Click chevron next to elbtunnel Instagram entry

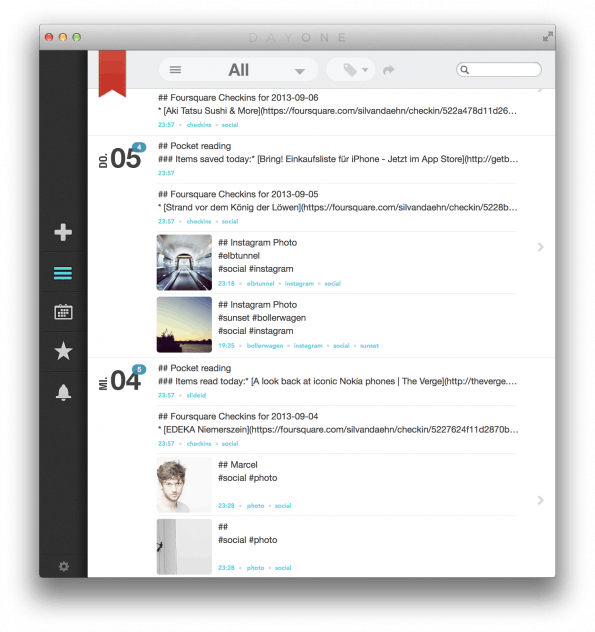point(541,247)
